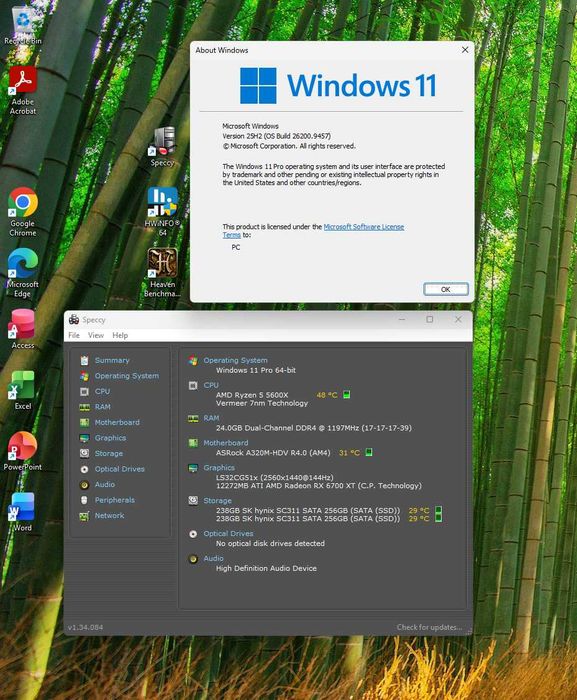The height and width of the screenshot is (700, 577).
Task: Select Summary in the Speccy sidebar
Action: [112, 360]
